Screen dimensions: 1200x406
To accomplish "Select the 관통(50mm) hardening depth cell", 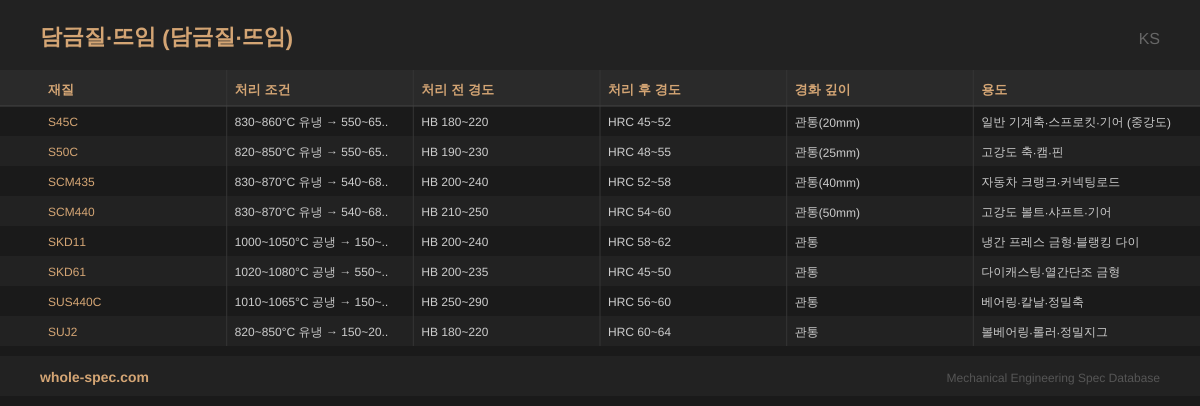I will point(827,212).
